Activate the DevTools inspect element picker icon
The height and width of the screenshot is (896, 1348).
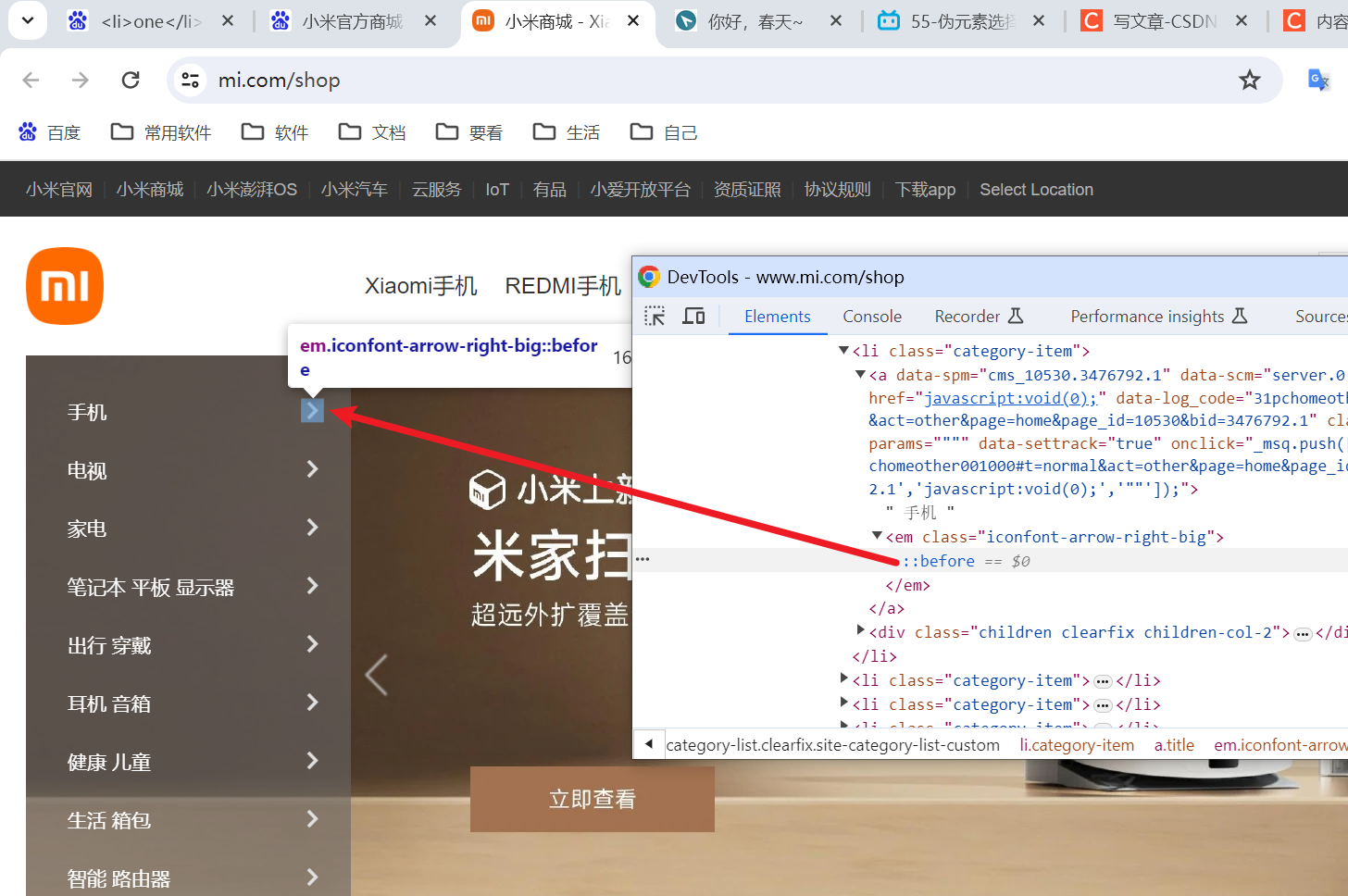[x=655, y=317]
